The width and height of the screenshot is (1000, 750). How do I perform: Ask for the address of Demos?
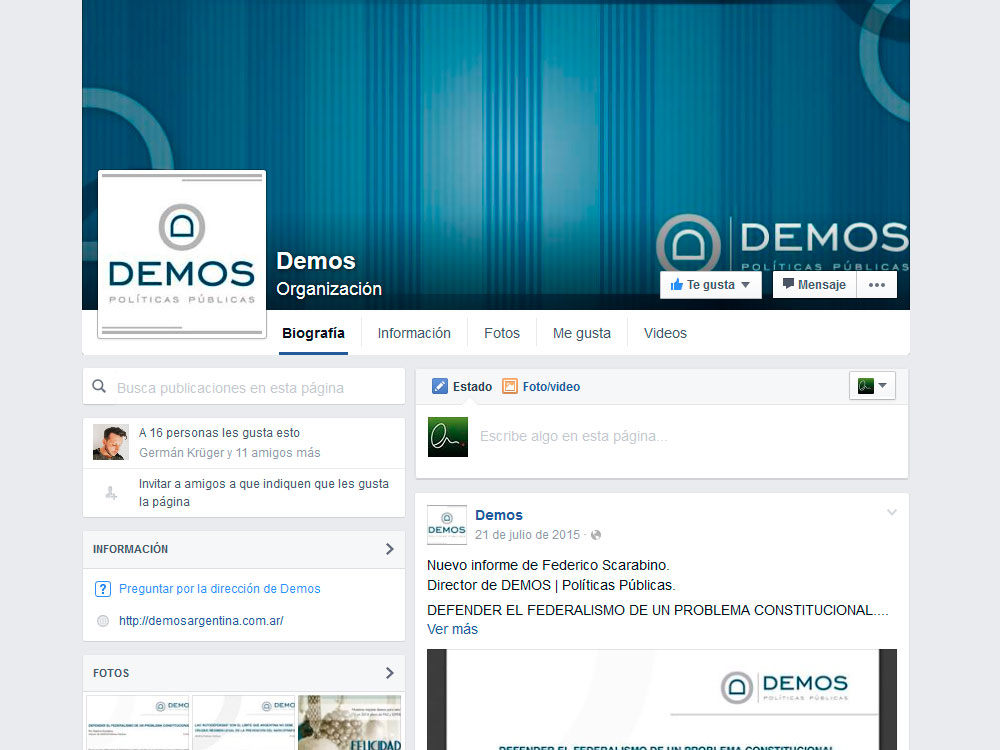pyautogui.click(x=219, y=589)
